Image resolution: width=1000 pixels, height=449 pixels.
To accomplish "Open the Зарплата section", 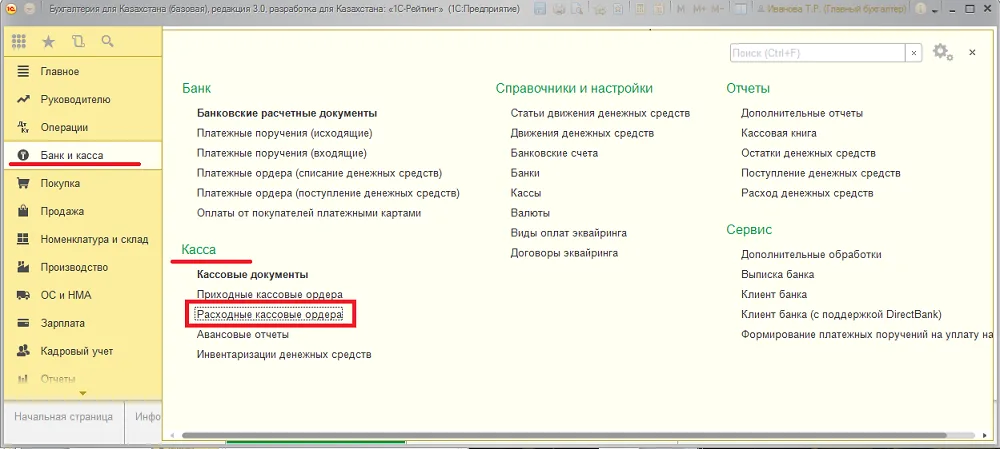I will pos(81,323).
